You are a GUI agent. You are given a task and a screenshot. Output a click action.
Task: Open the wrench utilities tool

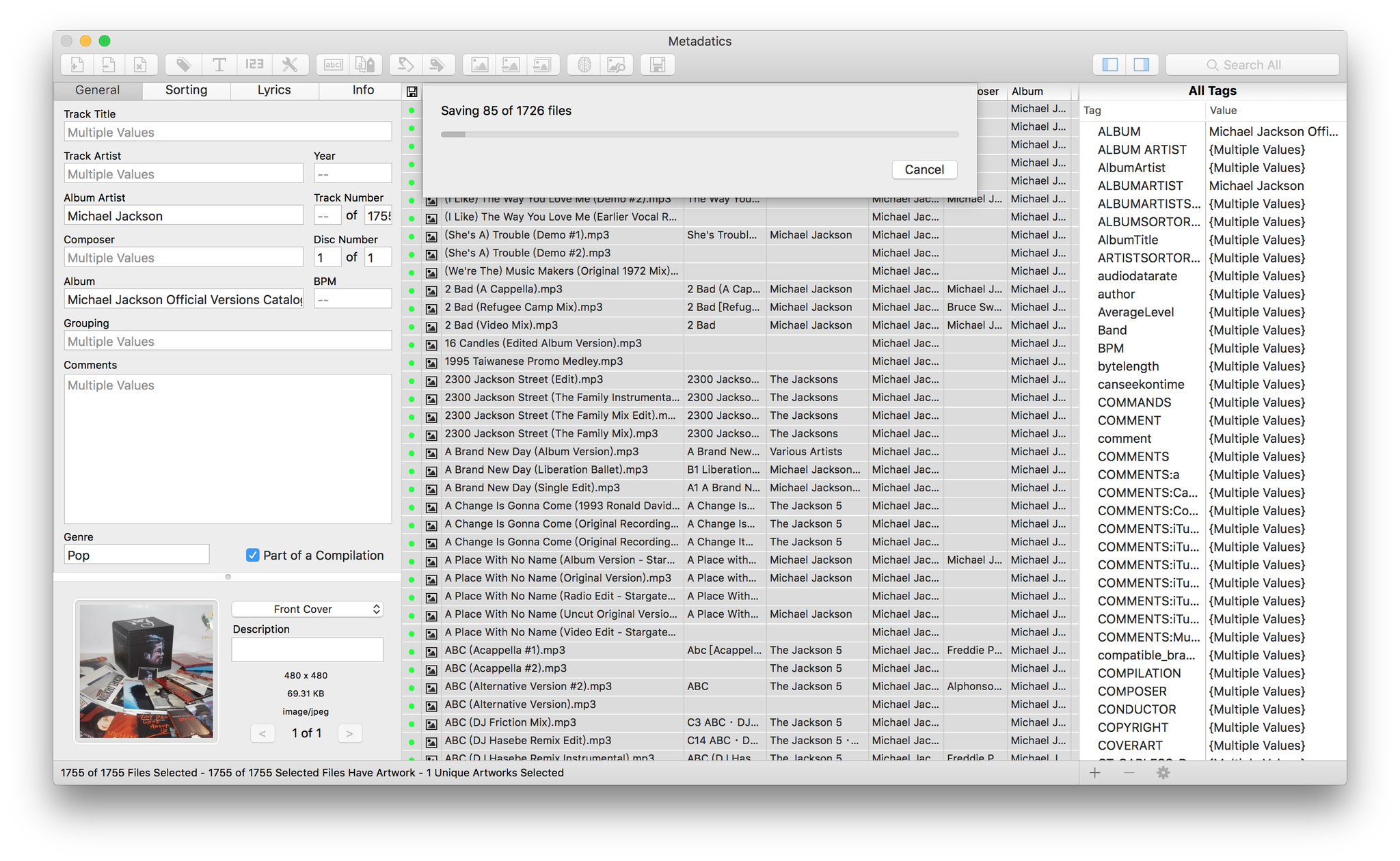pyautogui.click(x=291, y=65)
